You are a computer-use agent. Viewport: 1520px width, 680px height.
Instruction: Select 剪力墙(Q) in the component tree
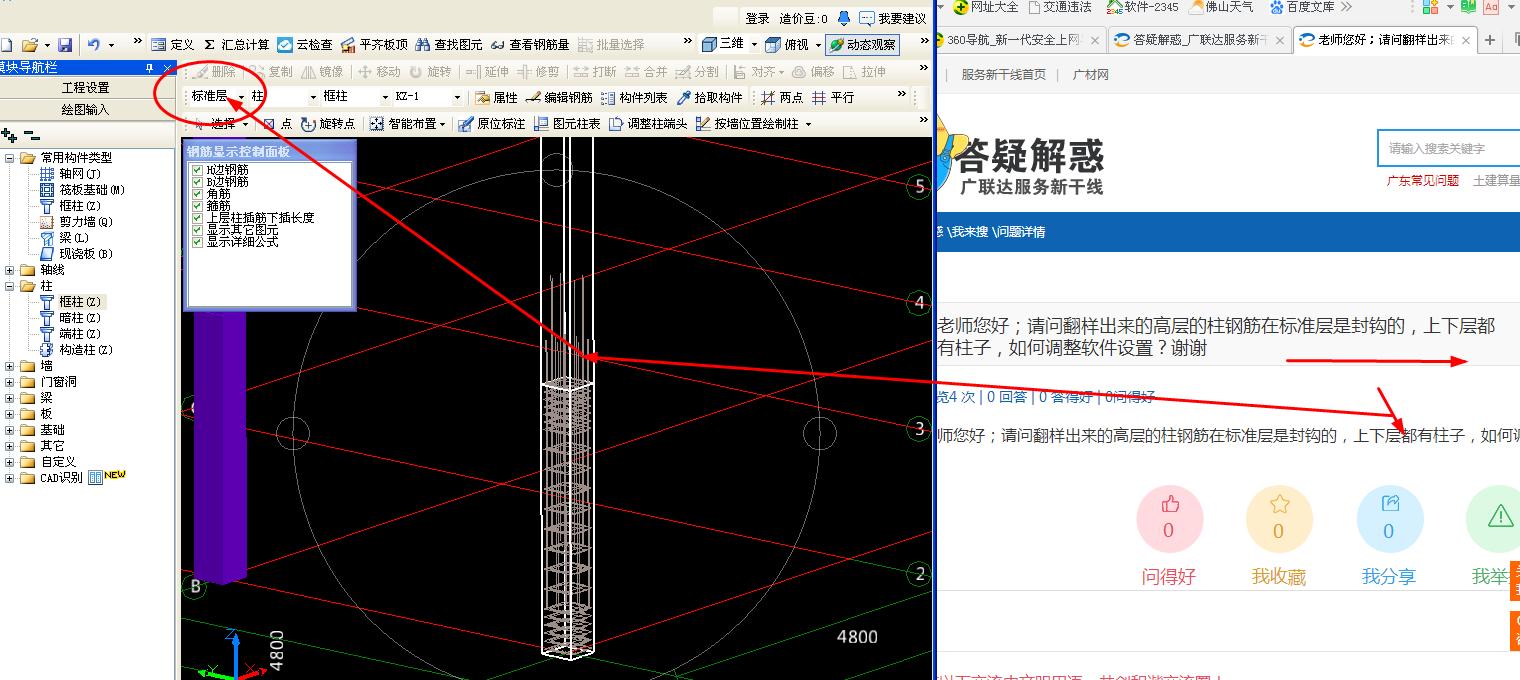pos(85,222)
